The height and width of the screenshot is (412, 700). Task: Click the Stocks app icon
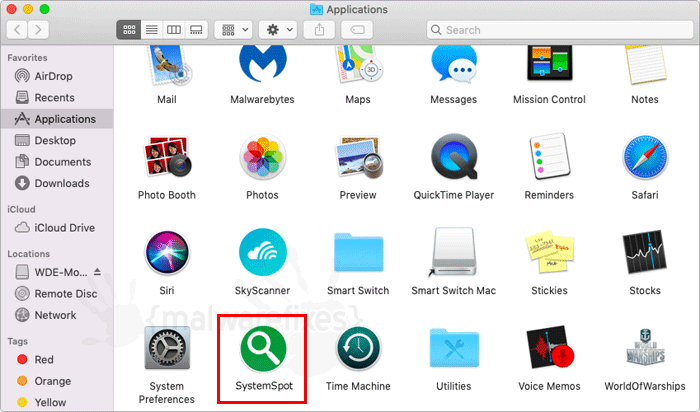[x=645, y=252]
